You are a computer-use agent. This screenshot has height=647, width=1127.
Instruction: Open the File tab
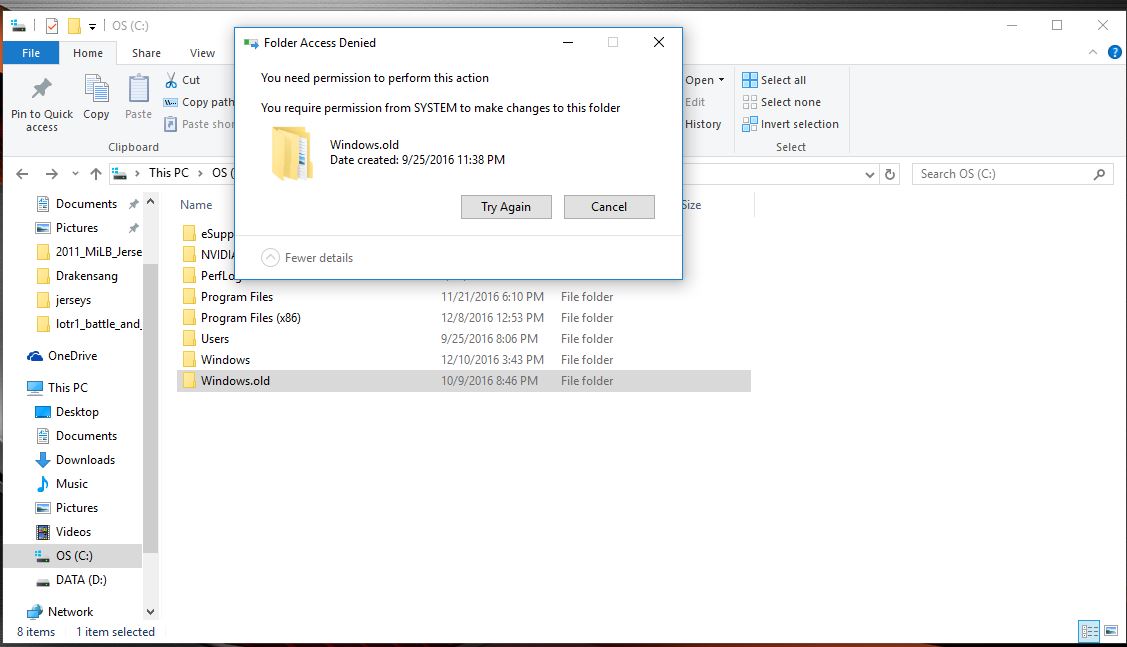31,53
